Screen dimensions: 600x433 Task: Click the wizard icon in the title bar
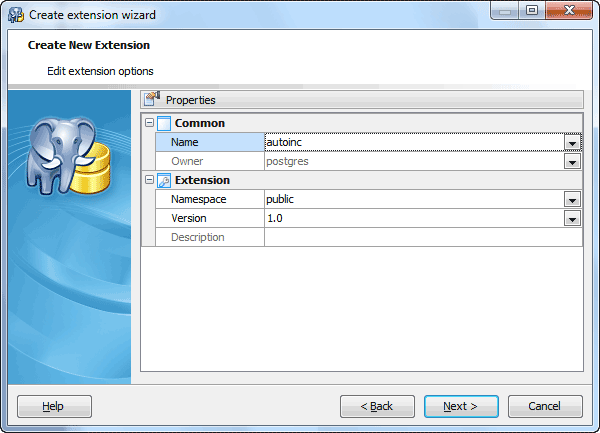coord(16,15)
